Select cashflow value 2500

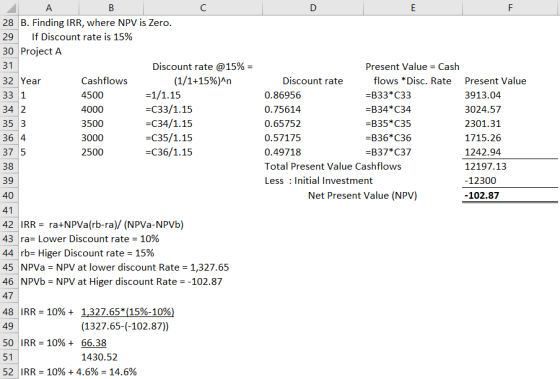coord(92,152)
